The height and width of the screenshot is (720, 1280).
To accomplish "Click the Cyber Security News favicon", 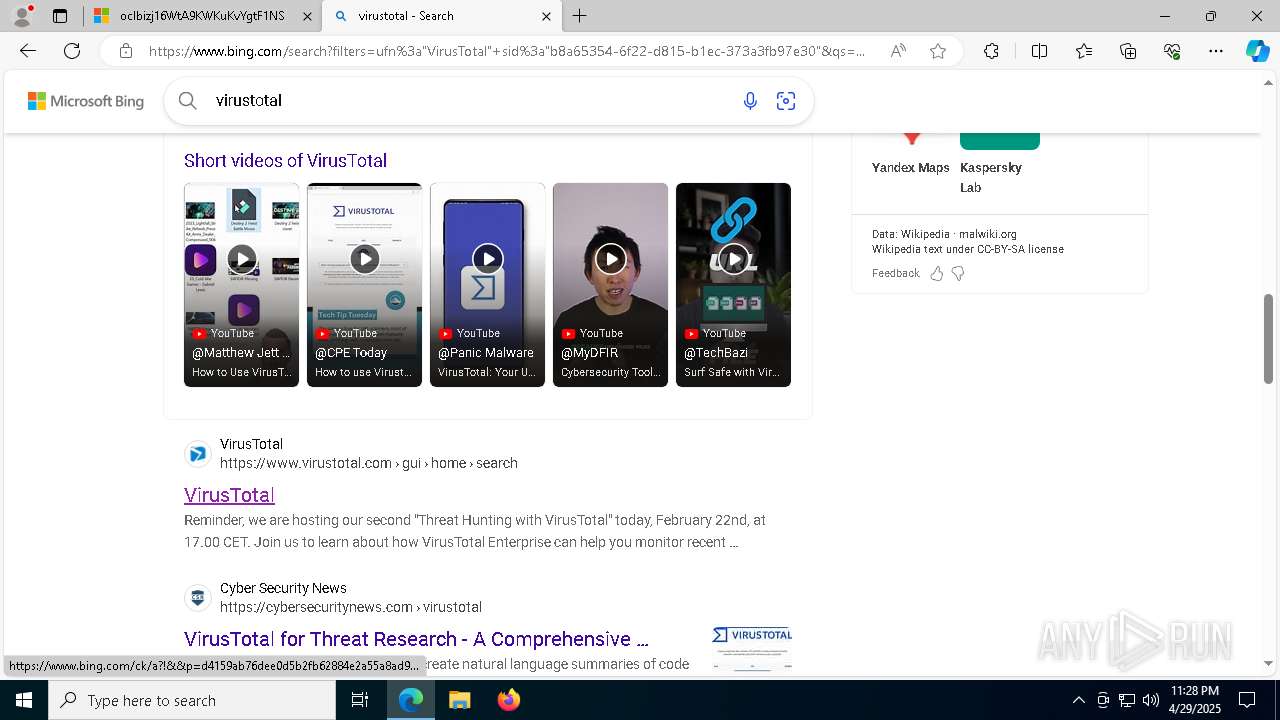I will point(198,598).
